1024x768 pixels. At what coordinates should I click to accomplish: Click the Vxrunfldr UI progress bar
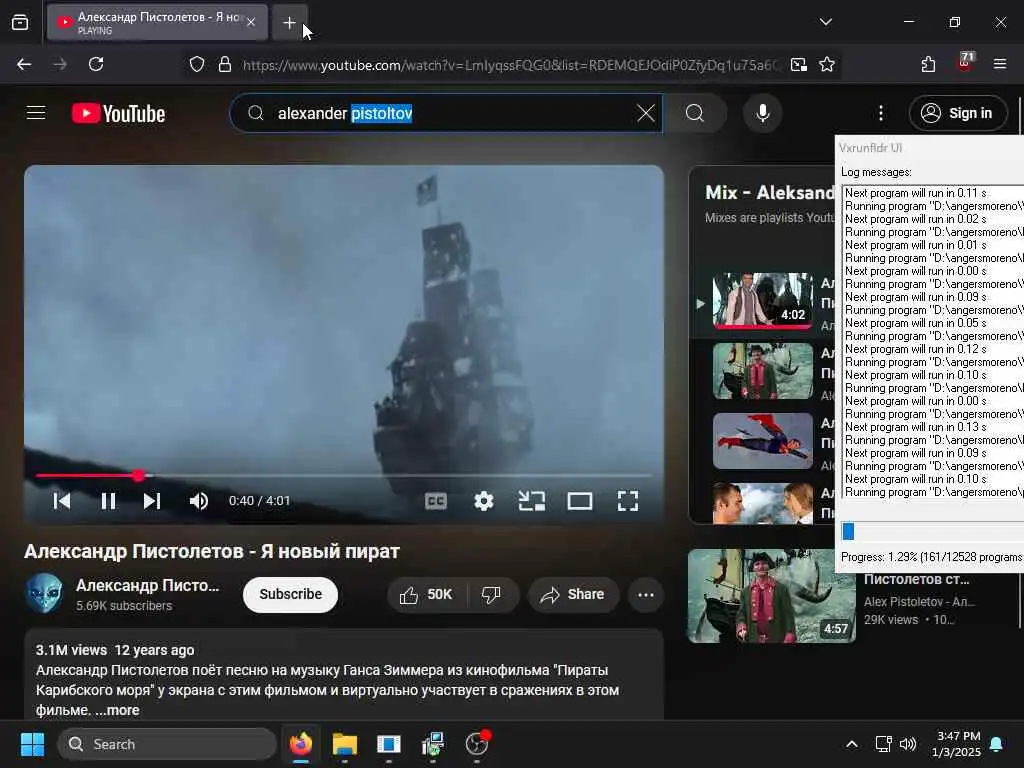(x=932, y=532)
